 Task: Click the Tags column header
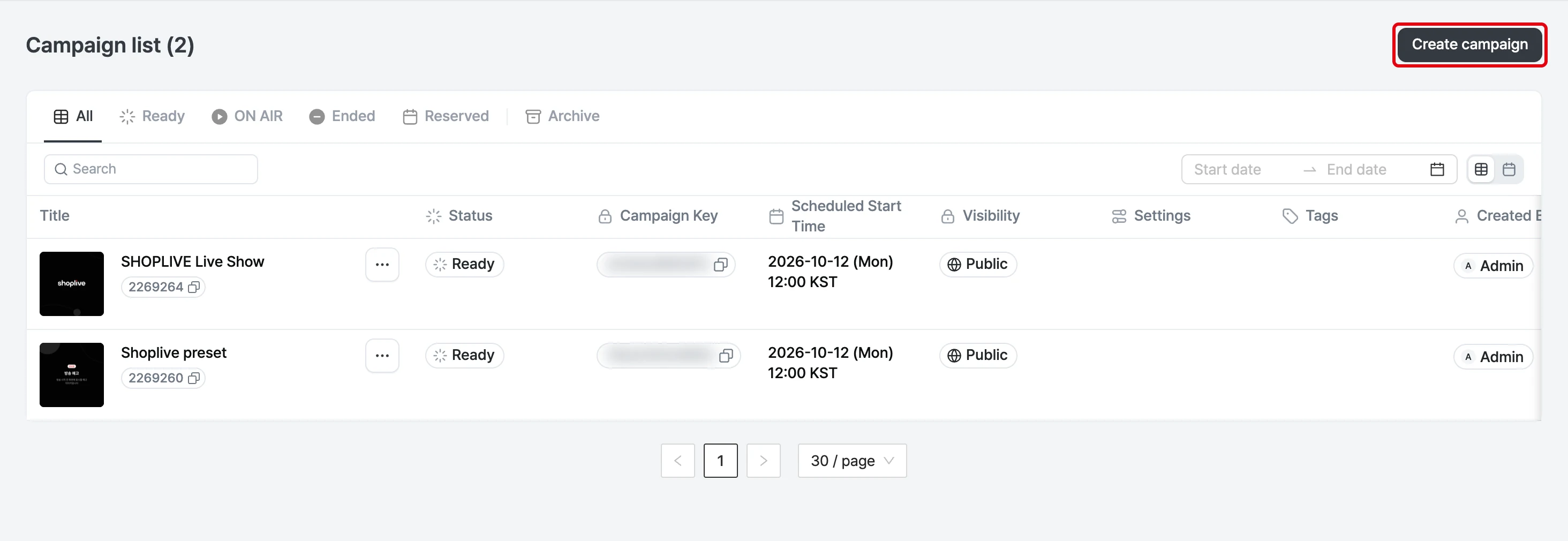click(x=1310, y=216)
